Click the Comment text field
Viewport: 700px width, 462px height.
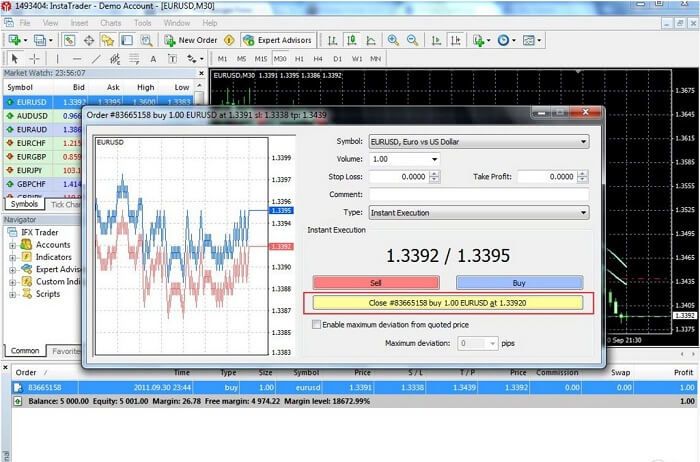[479, 195]
